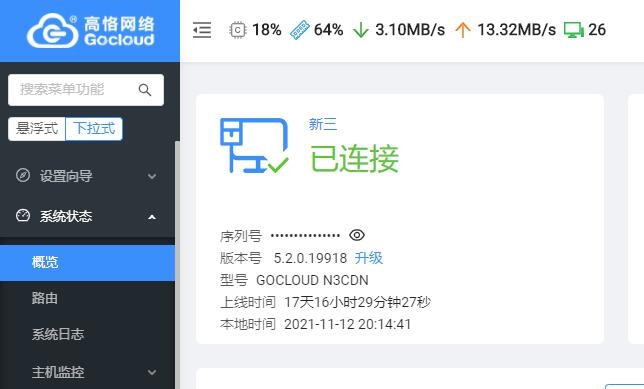The width and height of the screenshot is (644, 389).
Task: Open the 系统日志 menu item
Action: [87, 334]
